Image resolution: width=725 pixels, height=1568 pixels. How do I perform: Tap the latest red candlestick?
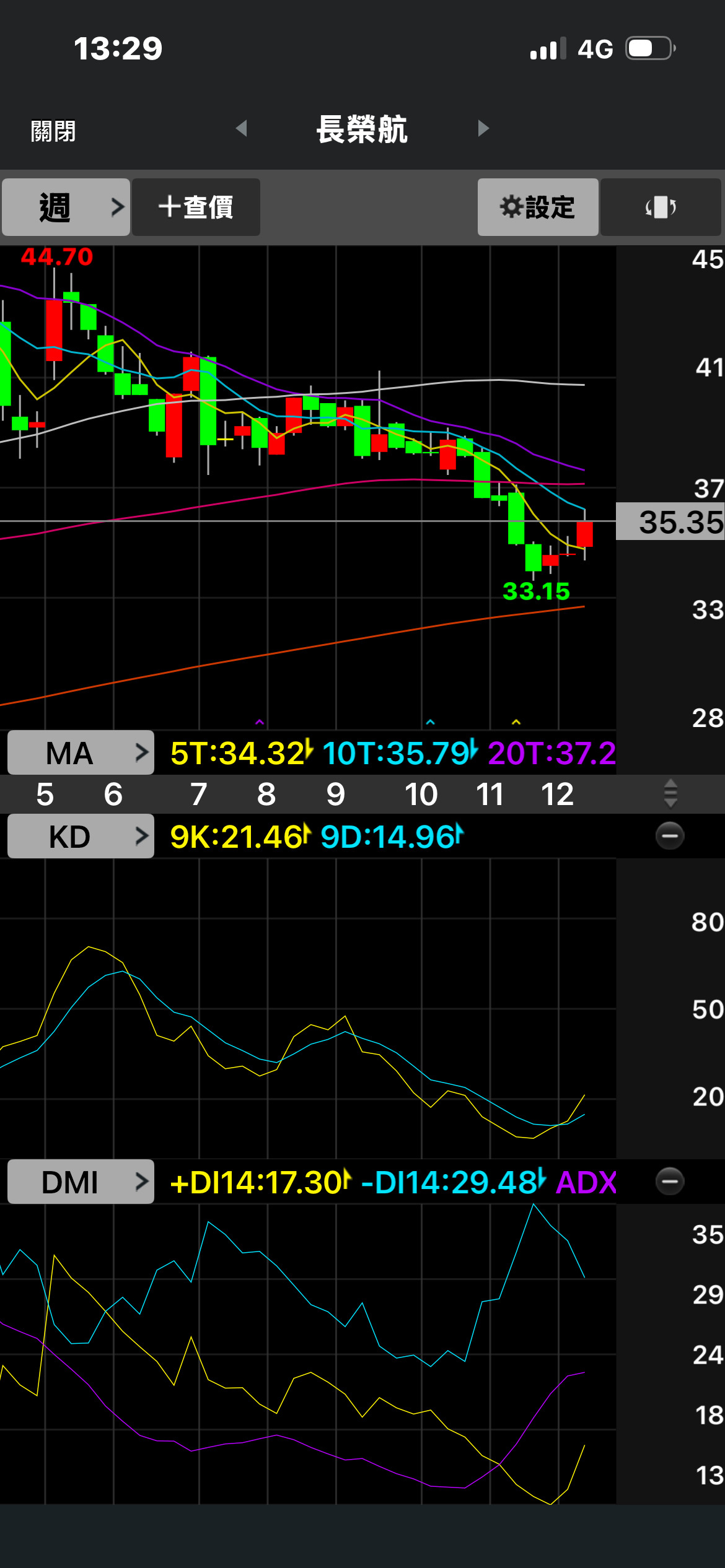click(x=584, y=534)
